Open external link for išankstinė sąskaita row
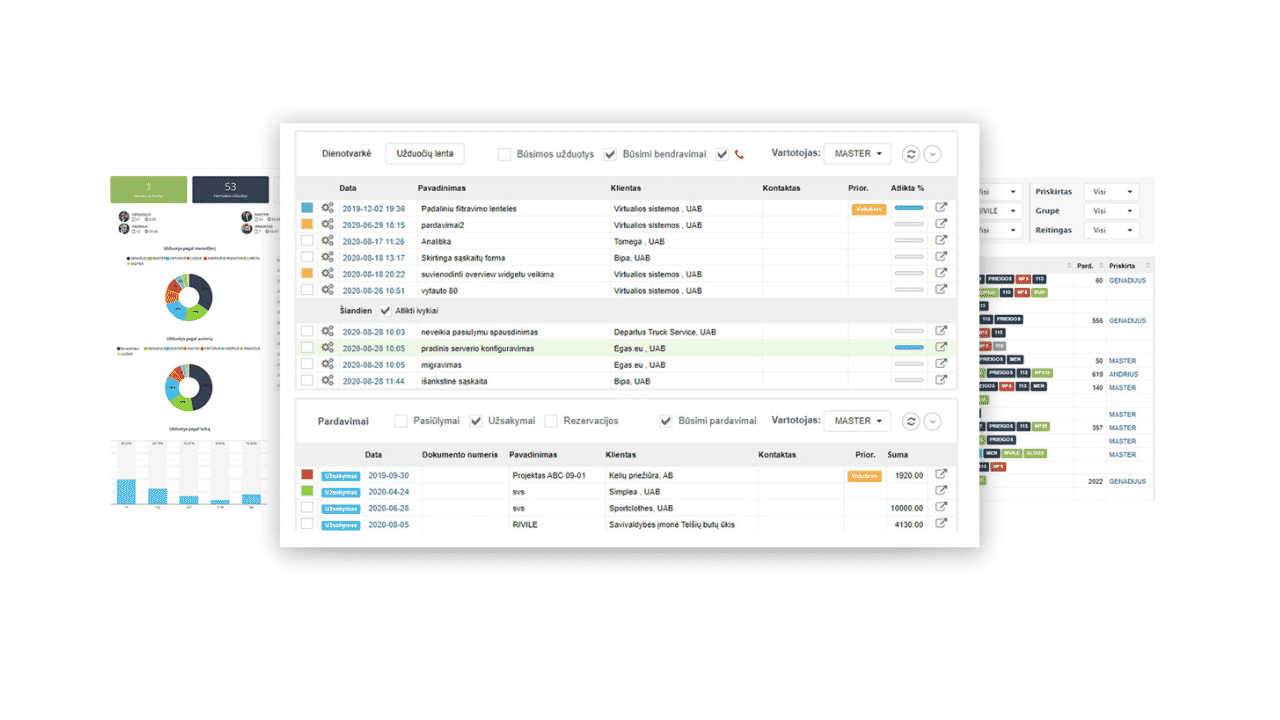1280x720 pixels. (x=941, y=381)
